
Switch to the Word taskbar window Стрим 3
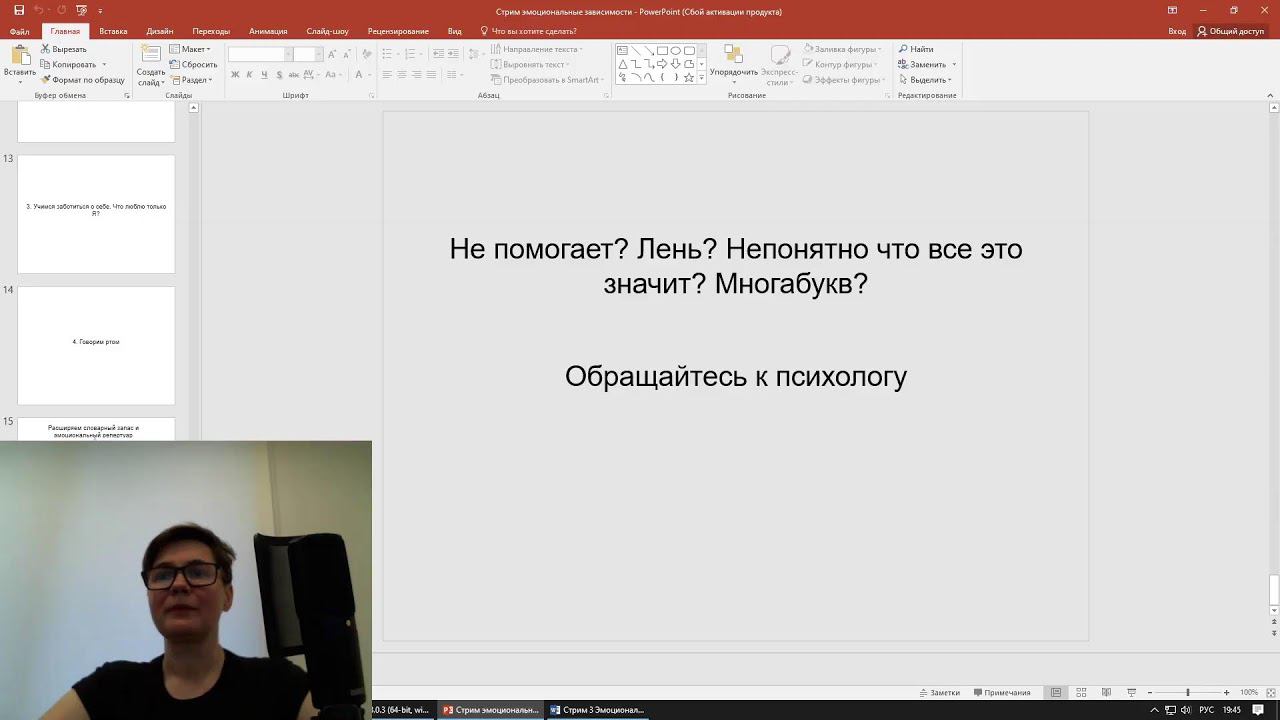598,710
